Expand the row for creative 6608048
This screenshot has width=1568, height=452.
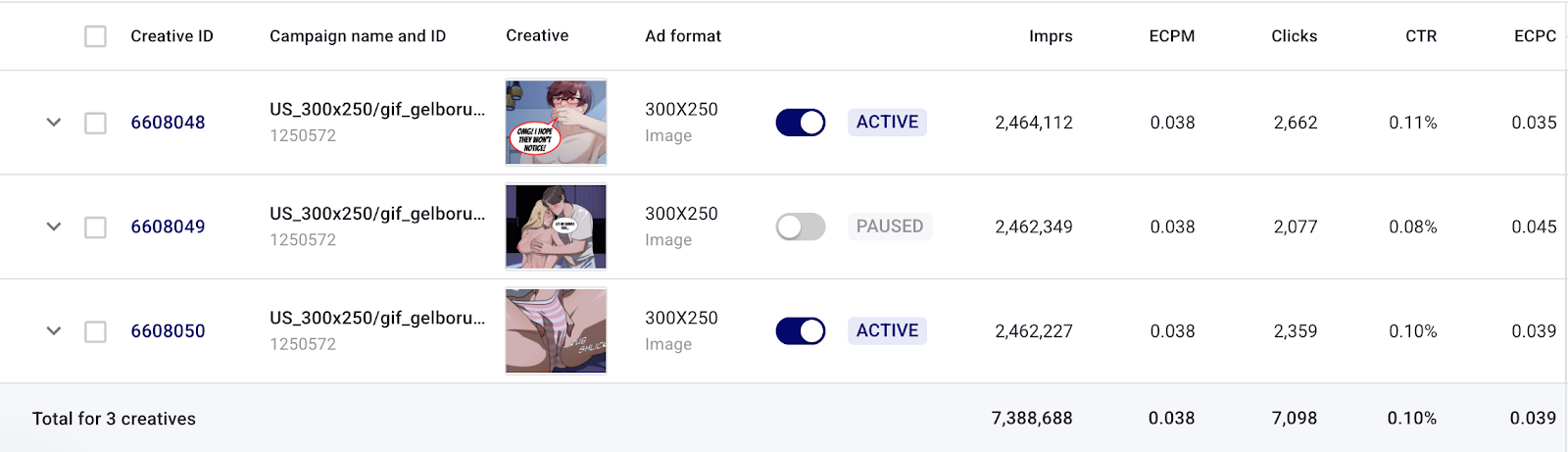(x=54, y=123)
